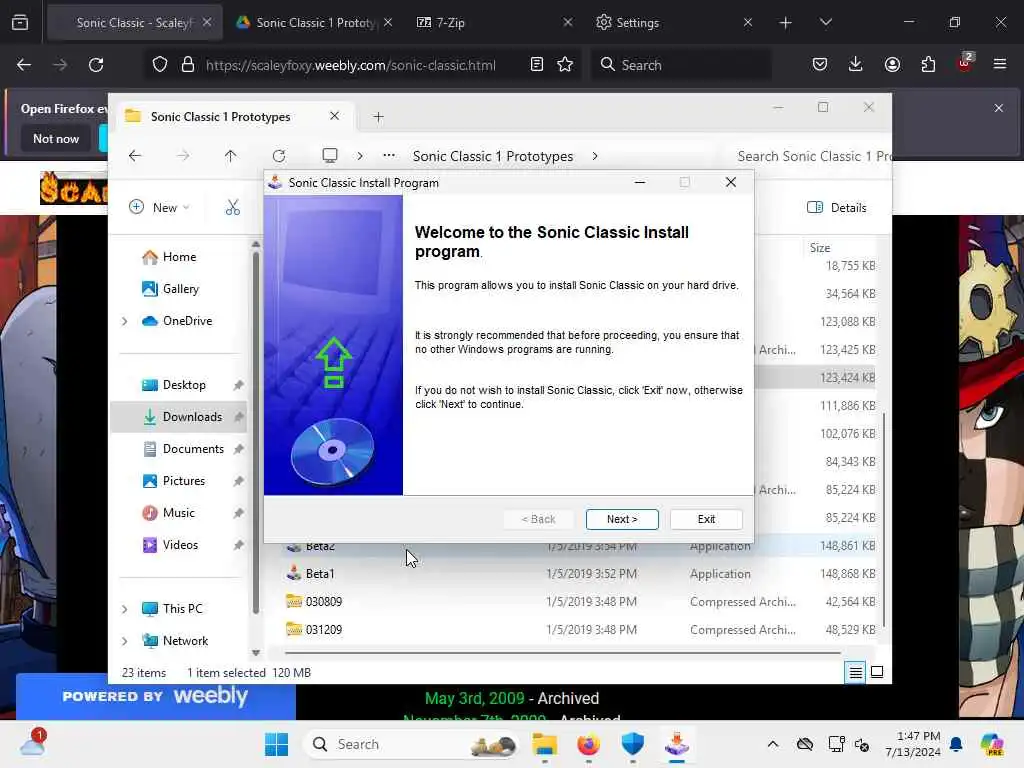Viewport: 1024px width, 768px height.
Task: Select 031209 compressed archive
Action: pyautogui.click(x=580, y=630)
